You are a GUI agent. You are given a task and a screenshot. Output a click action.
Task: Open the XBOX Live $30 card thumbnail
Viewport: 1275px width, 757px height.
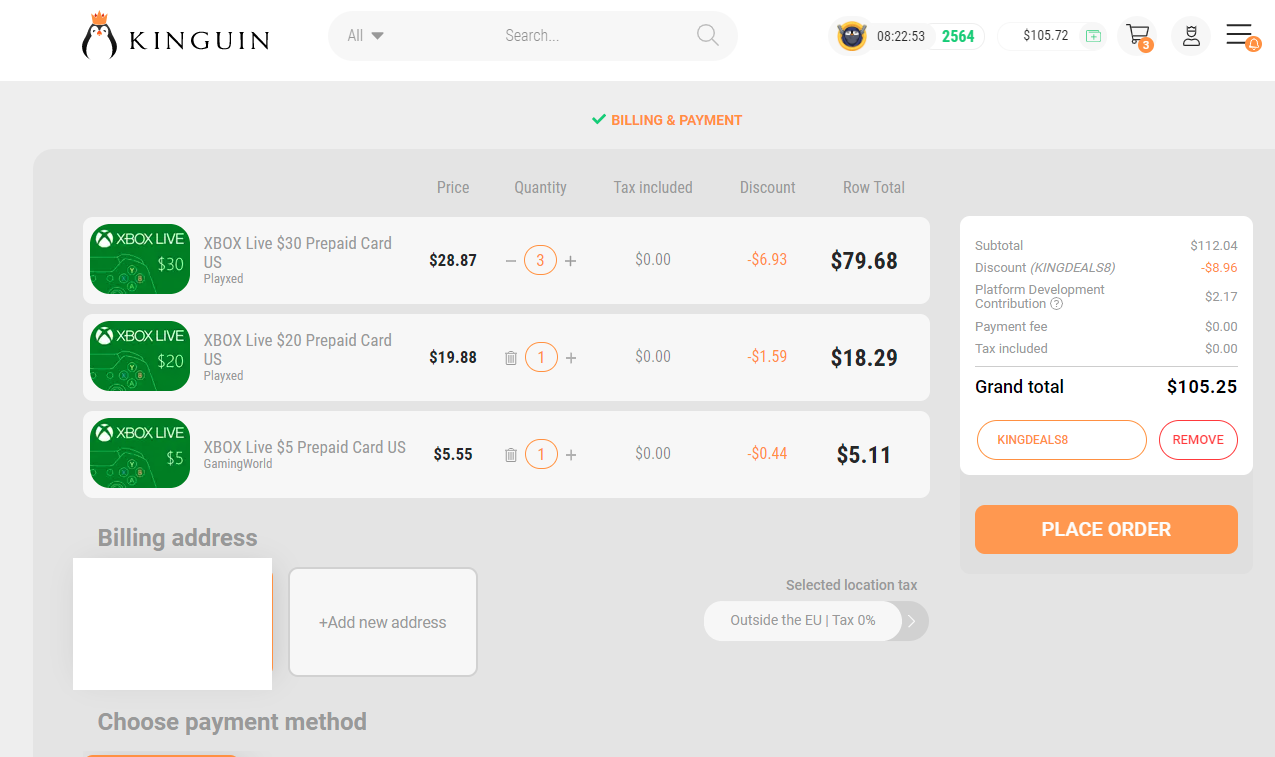point(140,259)
